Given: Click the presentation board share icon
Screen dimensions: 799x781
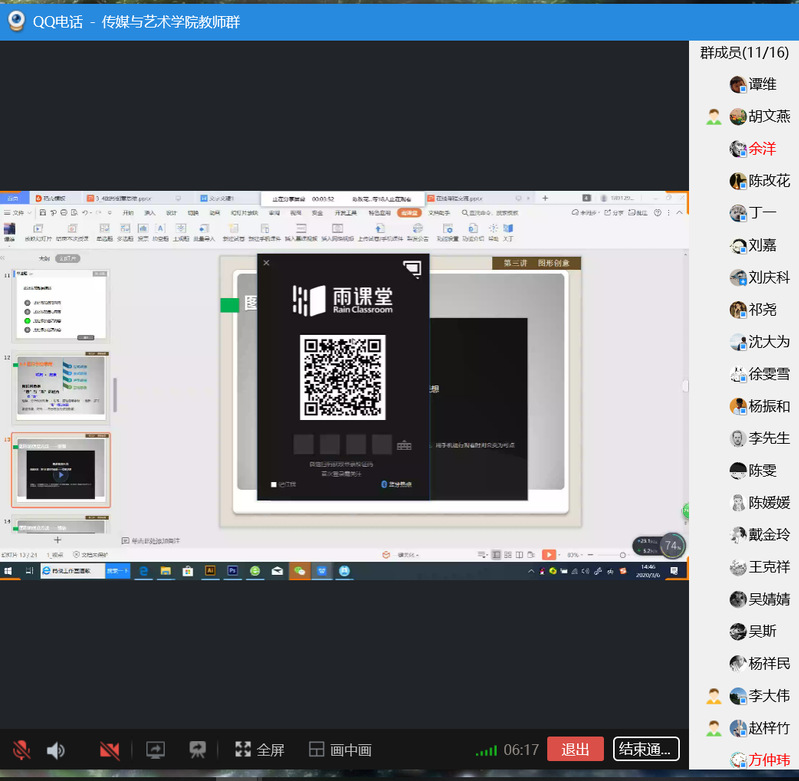Looking at the screenshot, I should (198, 749).
